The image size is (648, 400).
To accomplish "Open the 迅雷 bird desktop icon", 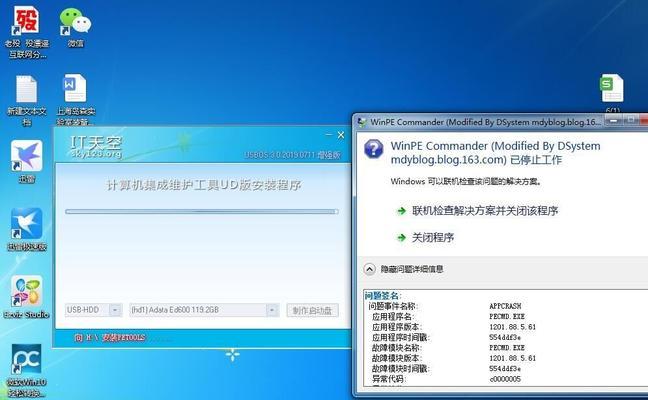I will coord(26,155).
